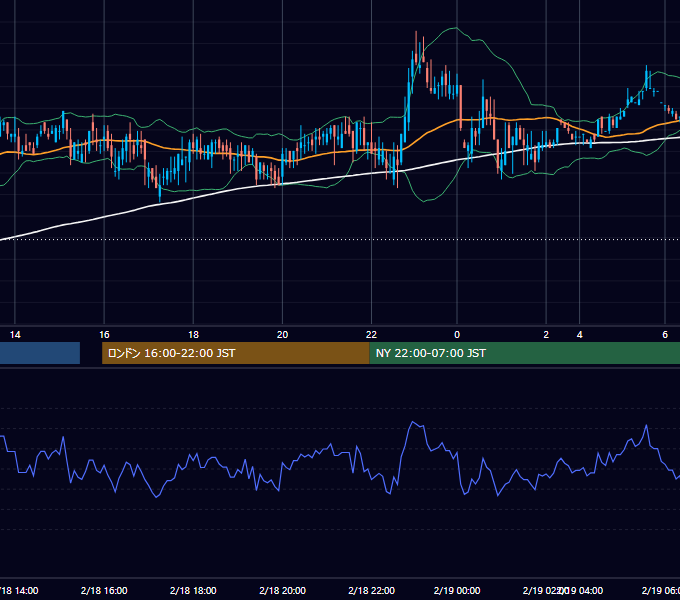
Task: Click the '6' hour axis label
Action: click(x=665, y=335)
